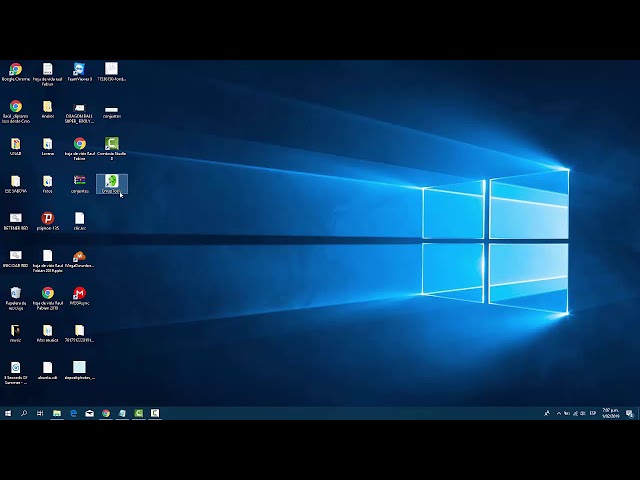Open the Mail app in taskbar

pos(89,413)
